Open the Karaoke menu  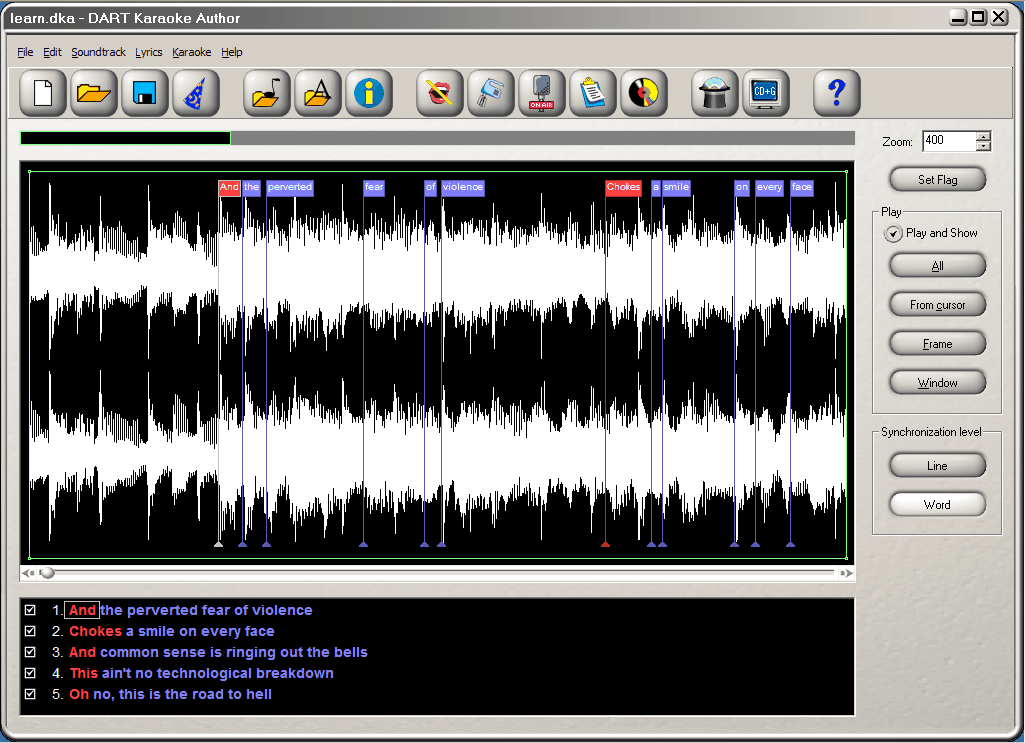(191, 52)
